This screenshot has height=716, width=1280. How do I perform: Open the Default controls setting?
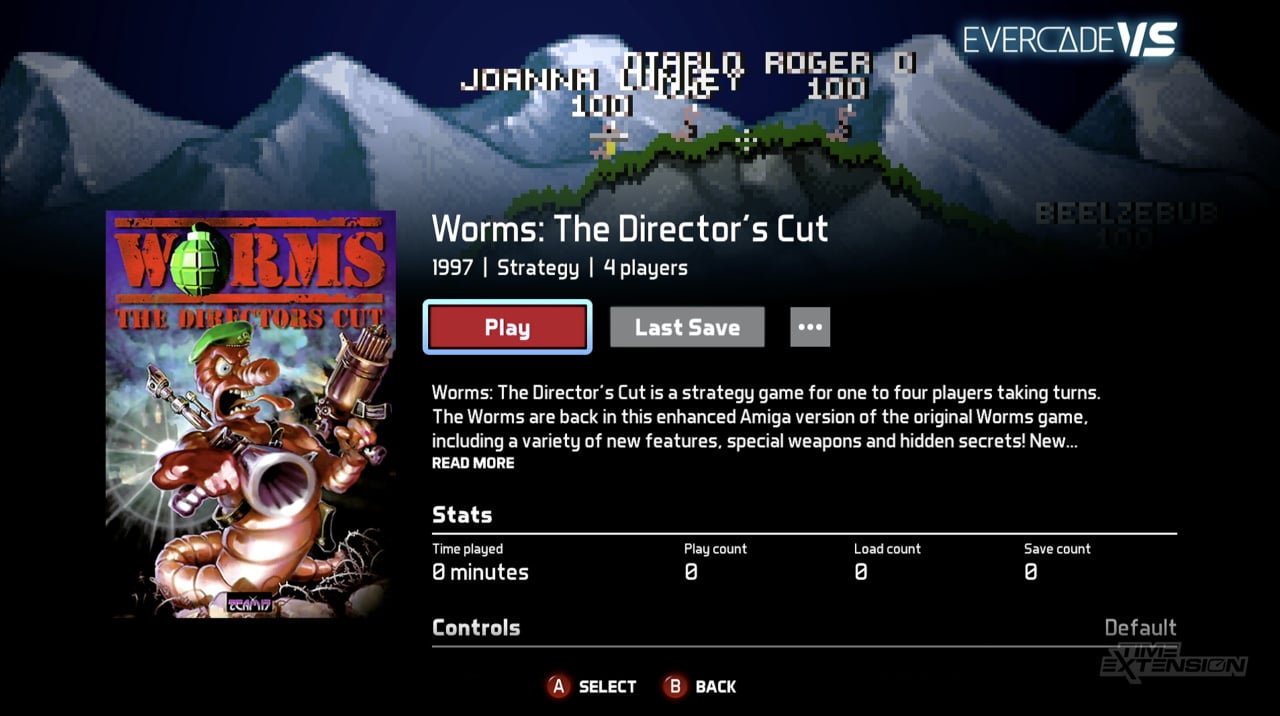tap(1140, 628)
